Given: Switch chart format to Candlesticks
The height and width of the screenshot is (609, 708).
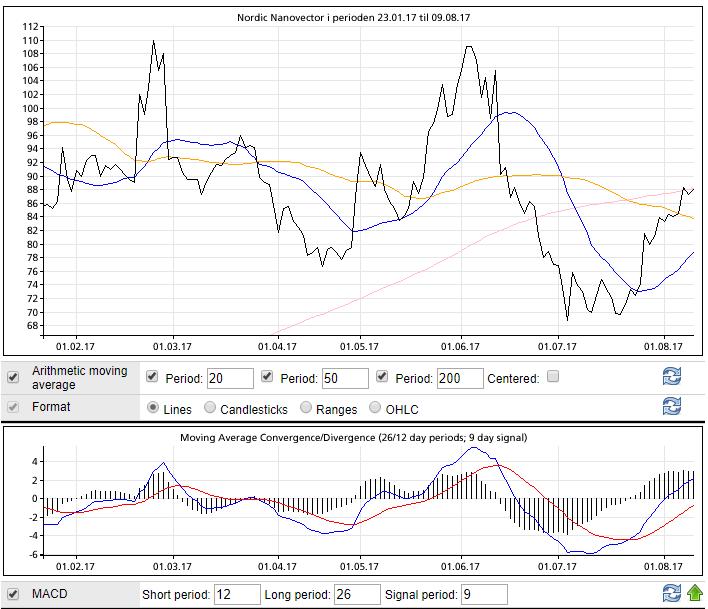Looking at the screenshot, I should tap(210, 408).
